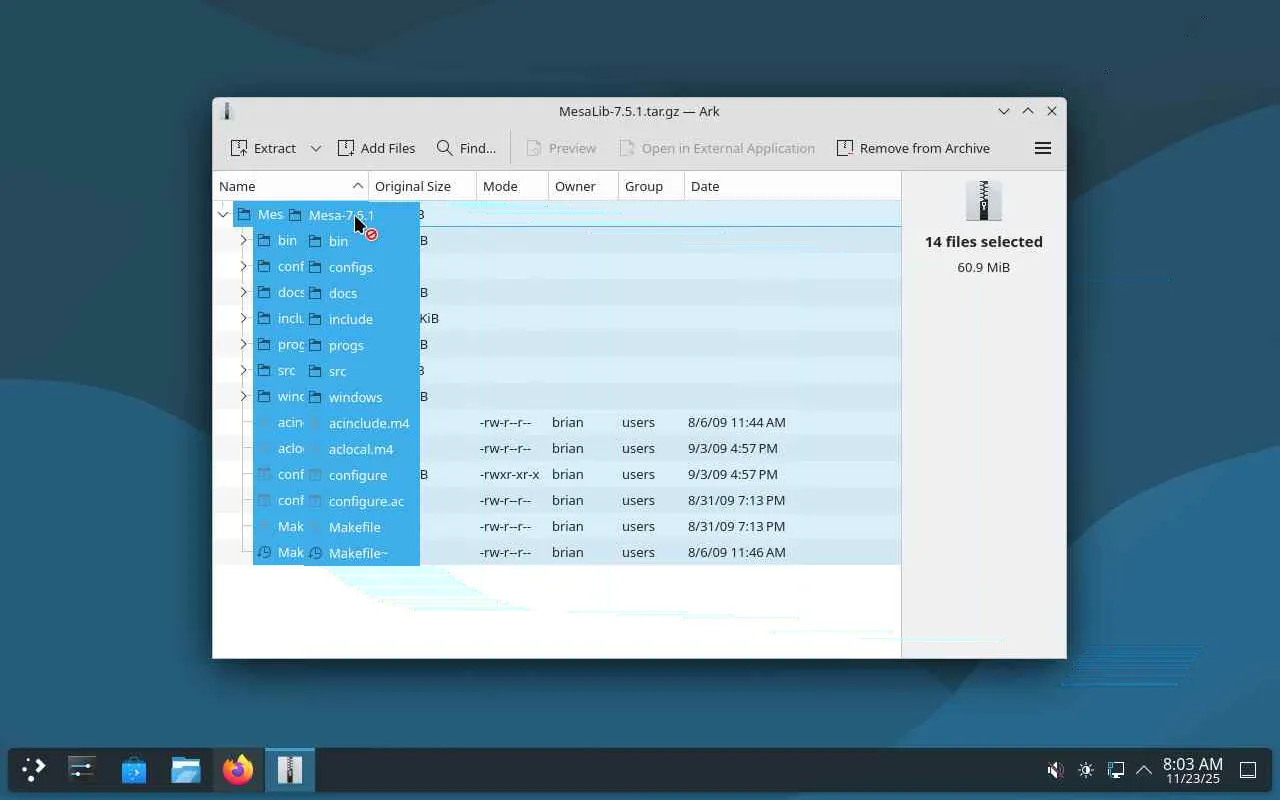Open the Find... search tool
Screen dimensions: 1280x800
click(466, 148)
